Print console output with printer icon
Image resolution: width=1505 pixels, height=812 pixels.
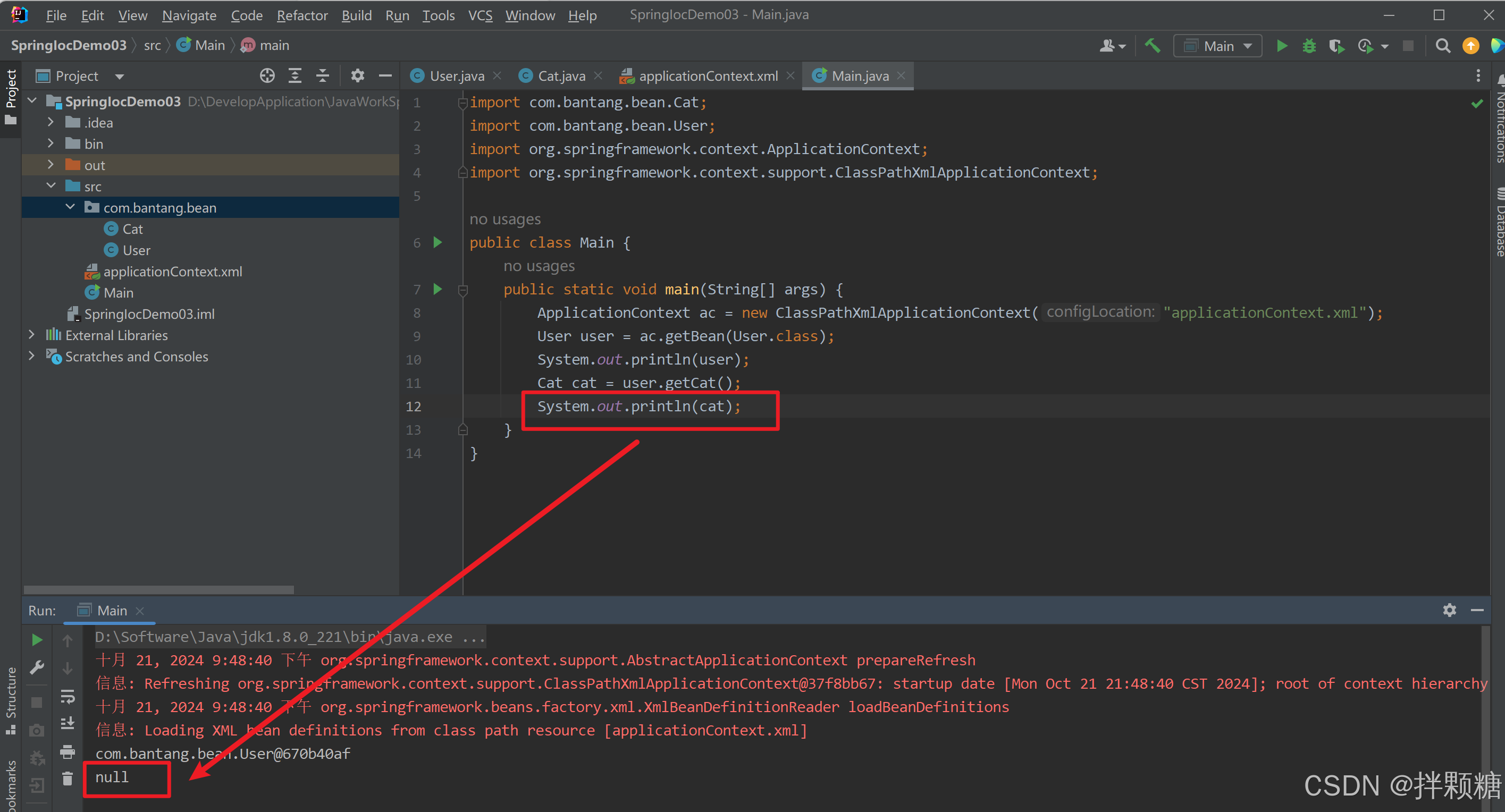[68, 752]
